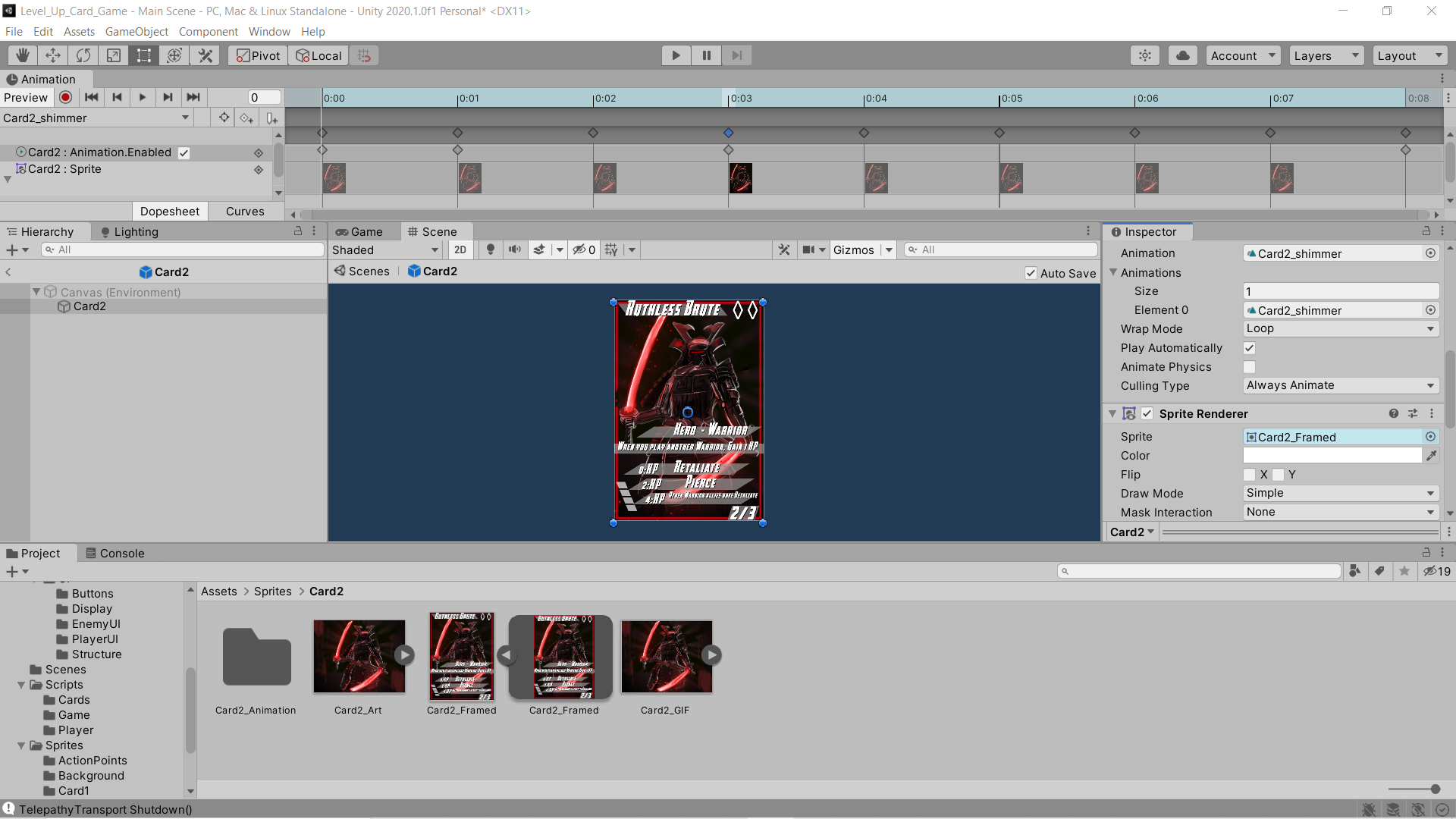
Task: Go to next animation keyframe
Action: click(168, 97)
